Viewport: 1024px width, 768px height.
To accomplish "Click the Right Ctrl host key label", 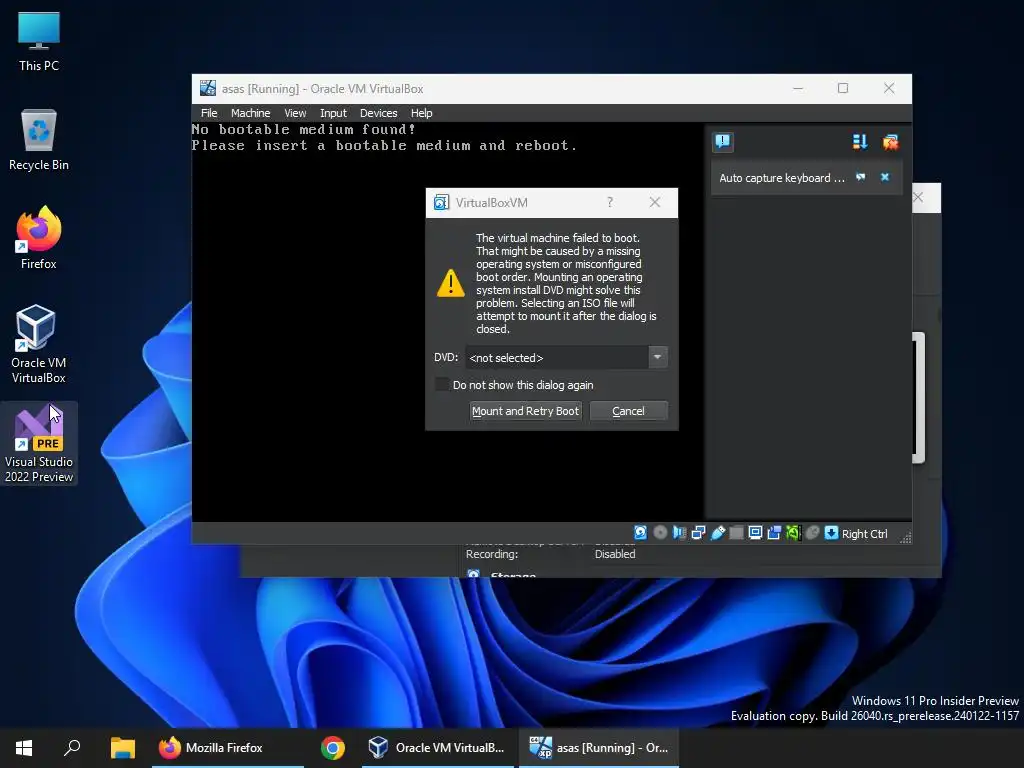I will (865, 534).
